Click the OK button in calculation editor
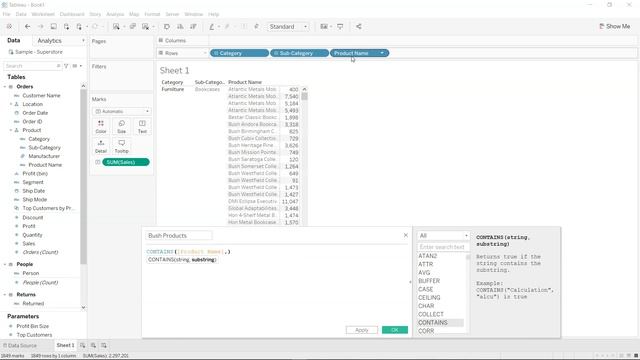The height and width of the screenshot is (360, 640). 395,330
